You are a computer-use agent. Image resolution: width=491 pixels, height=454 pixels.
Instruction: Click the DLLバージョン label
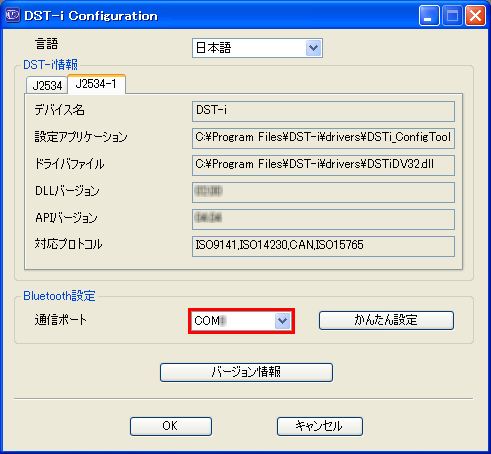pyautogui.click(x=67, y=191)
